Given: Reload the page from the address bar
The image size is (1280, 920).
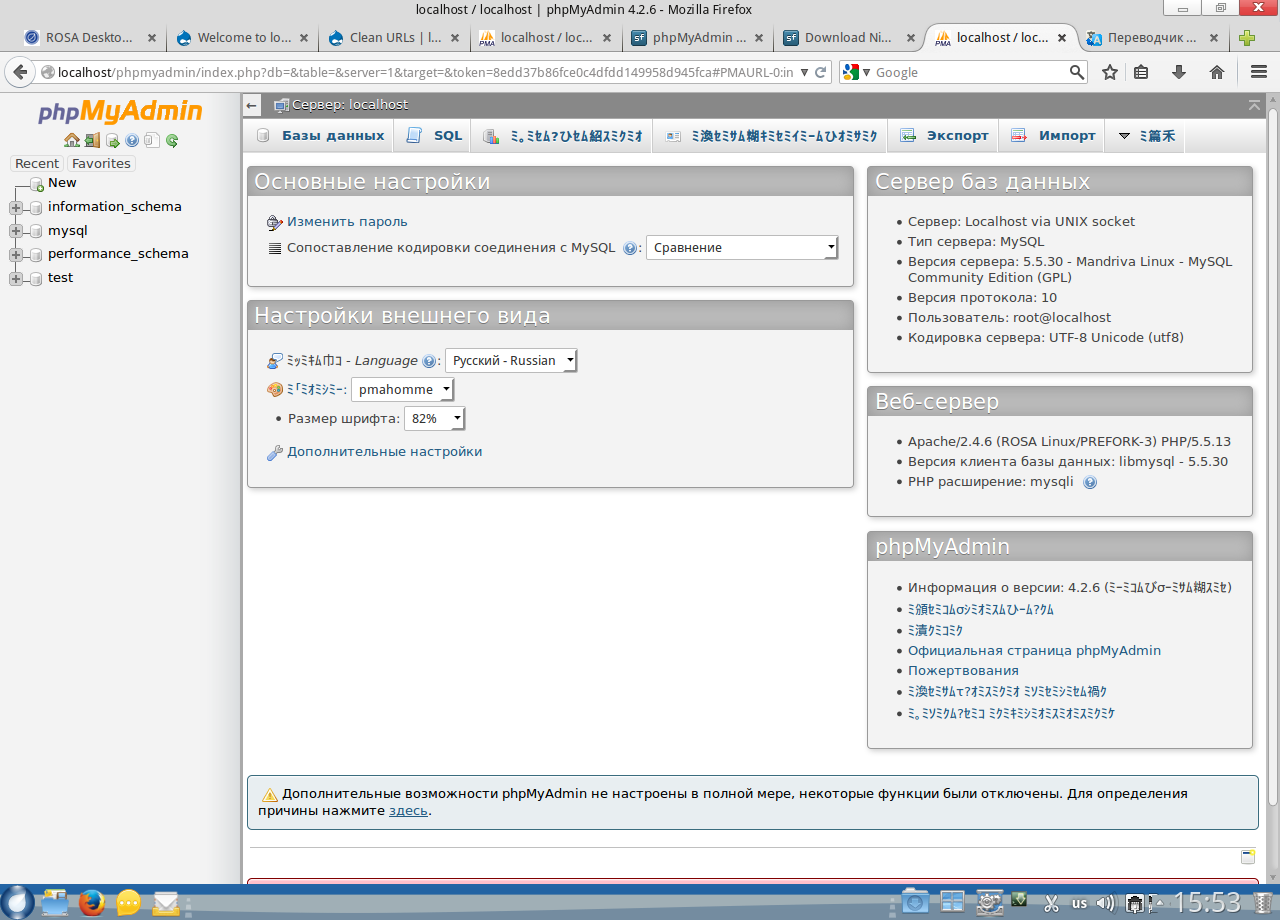Looking at the screenshot, I should pyautogui.click(x=821, y=72).
